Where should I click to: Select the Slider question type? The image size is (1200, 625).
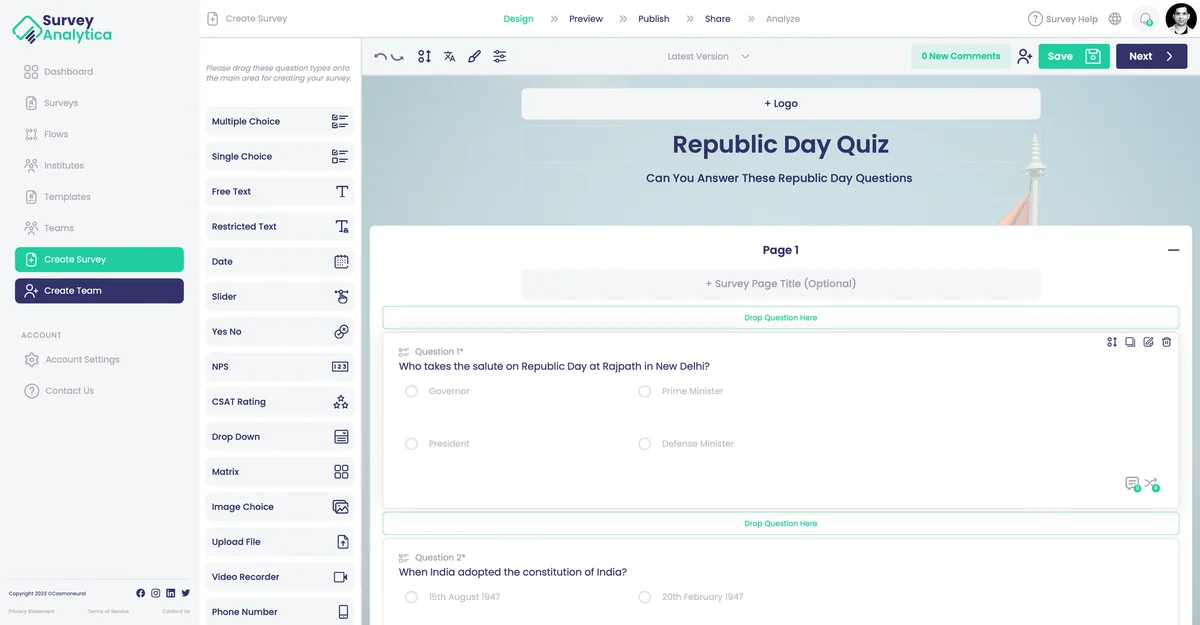click(280, 297)
